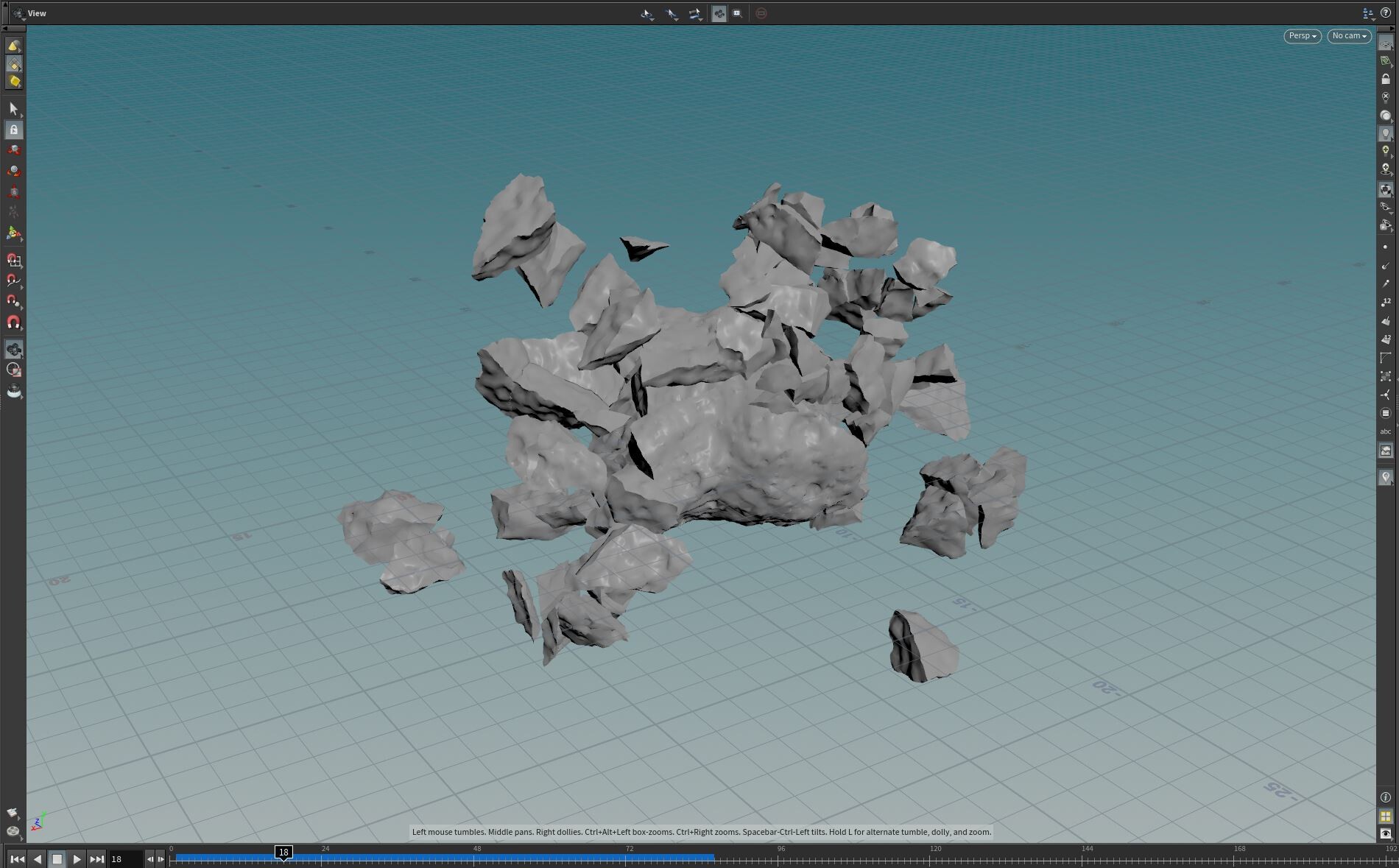Click the current frame field showing 18
The height and width of the screenshot is (868, 1399).
tap(124, 858)
